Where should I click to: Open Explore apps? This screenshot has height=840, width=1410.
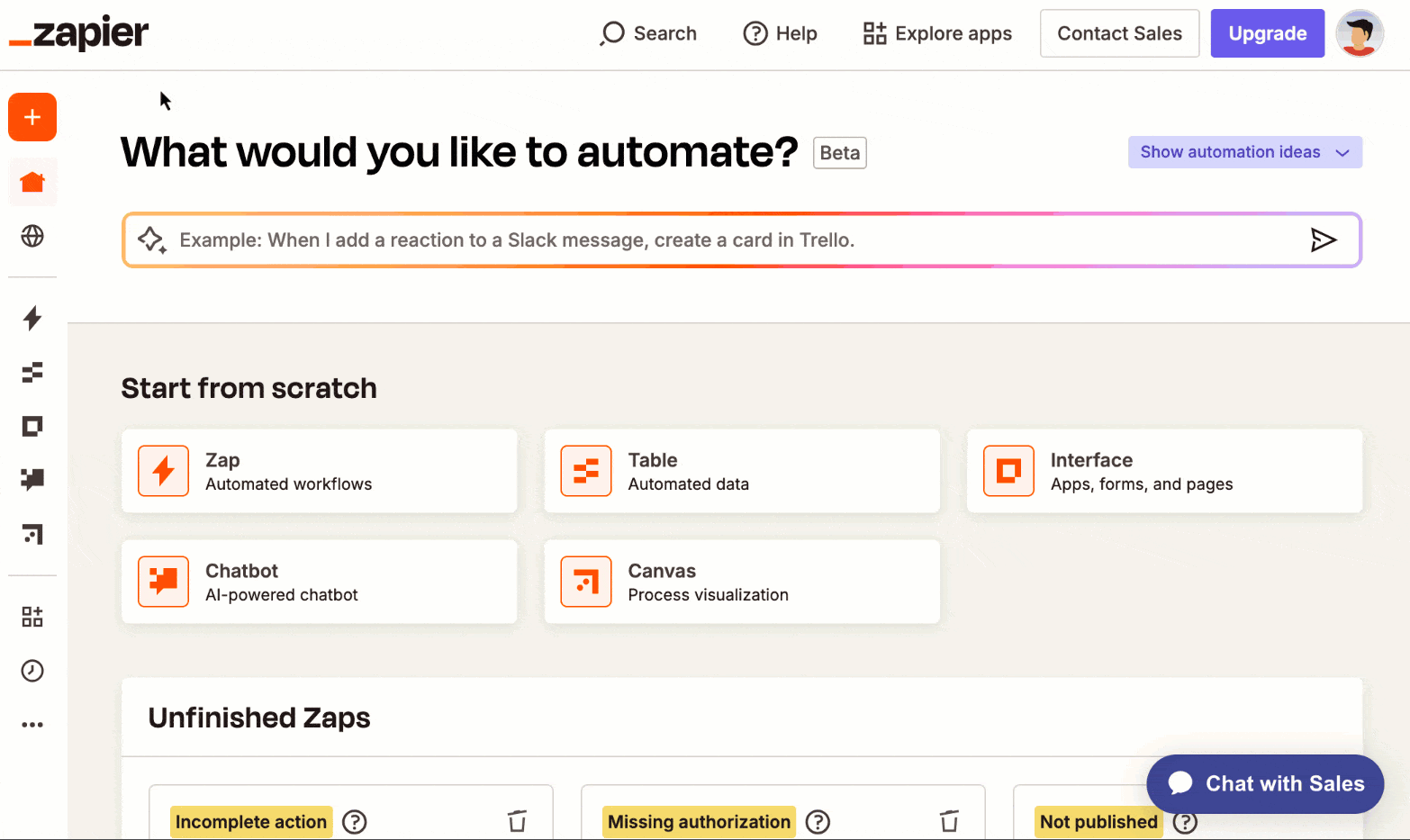[937, 33]
